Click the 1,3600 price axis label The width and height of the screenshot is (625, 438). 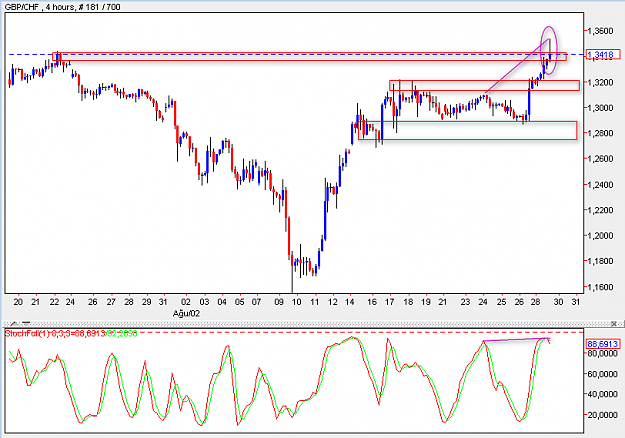[x=601, y=31]
